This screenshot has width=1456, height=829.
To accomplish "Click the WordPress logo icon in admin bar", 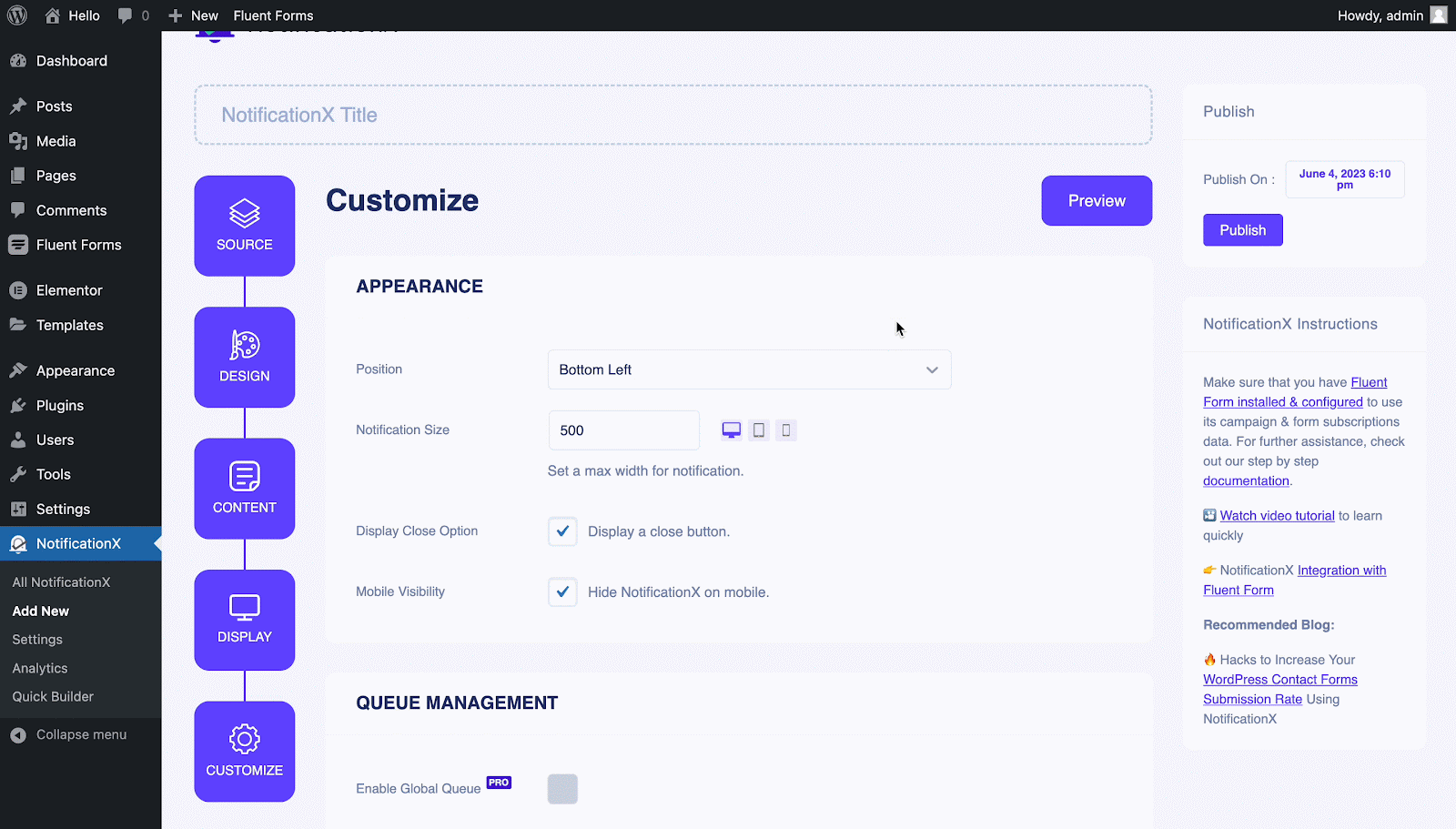I will [x=17, y=15].
